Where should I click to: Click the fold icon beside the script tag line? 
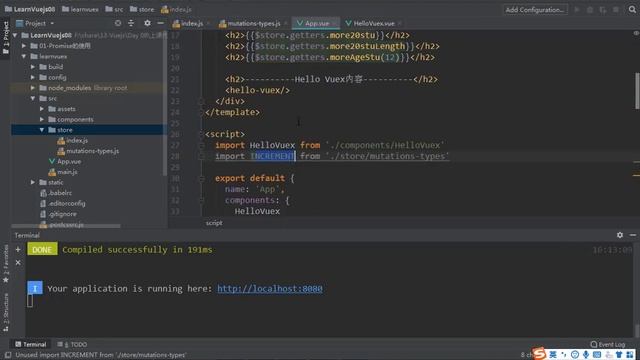coord(201,134)
